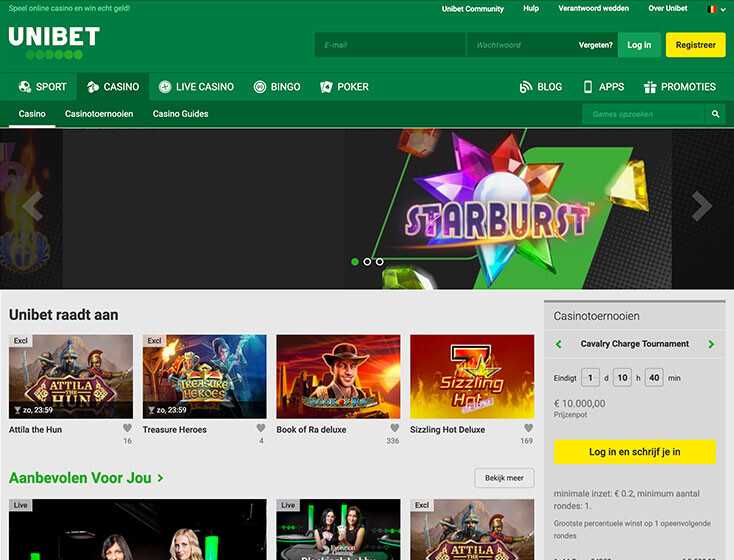Image resolution: width=734 pixels, height=560 pixels.
Task: Show next tournament with green right arrow
Action: [x=712, y=344]
